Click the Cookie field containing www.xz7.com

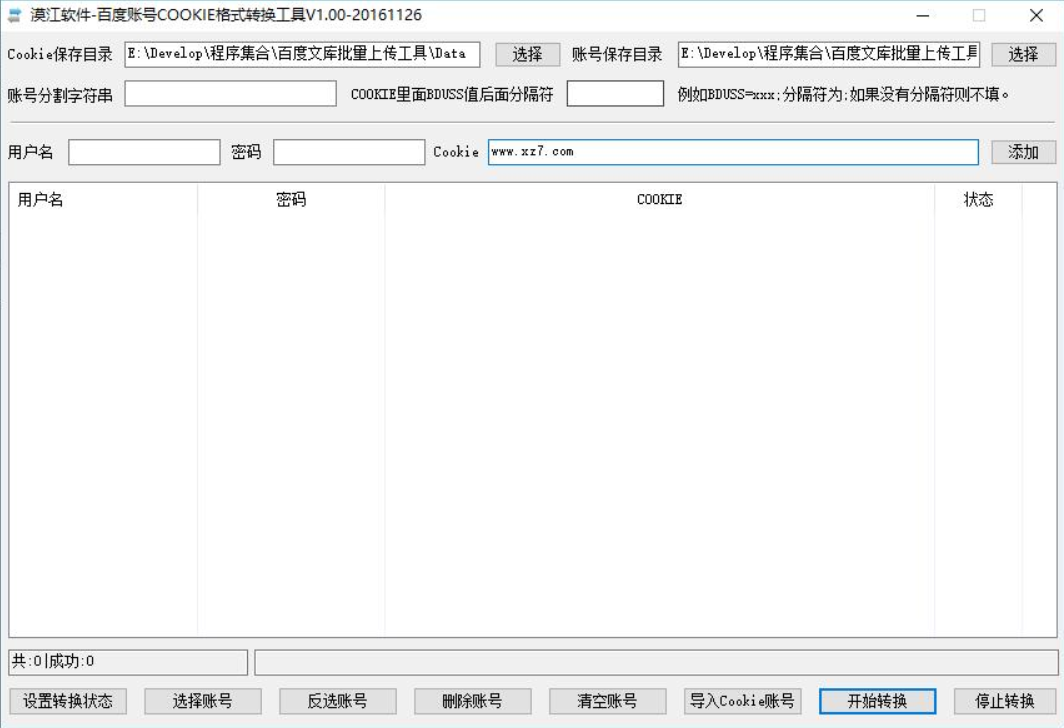(733, 152)
